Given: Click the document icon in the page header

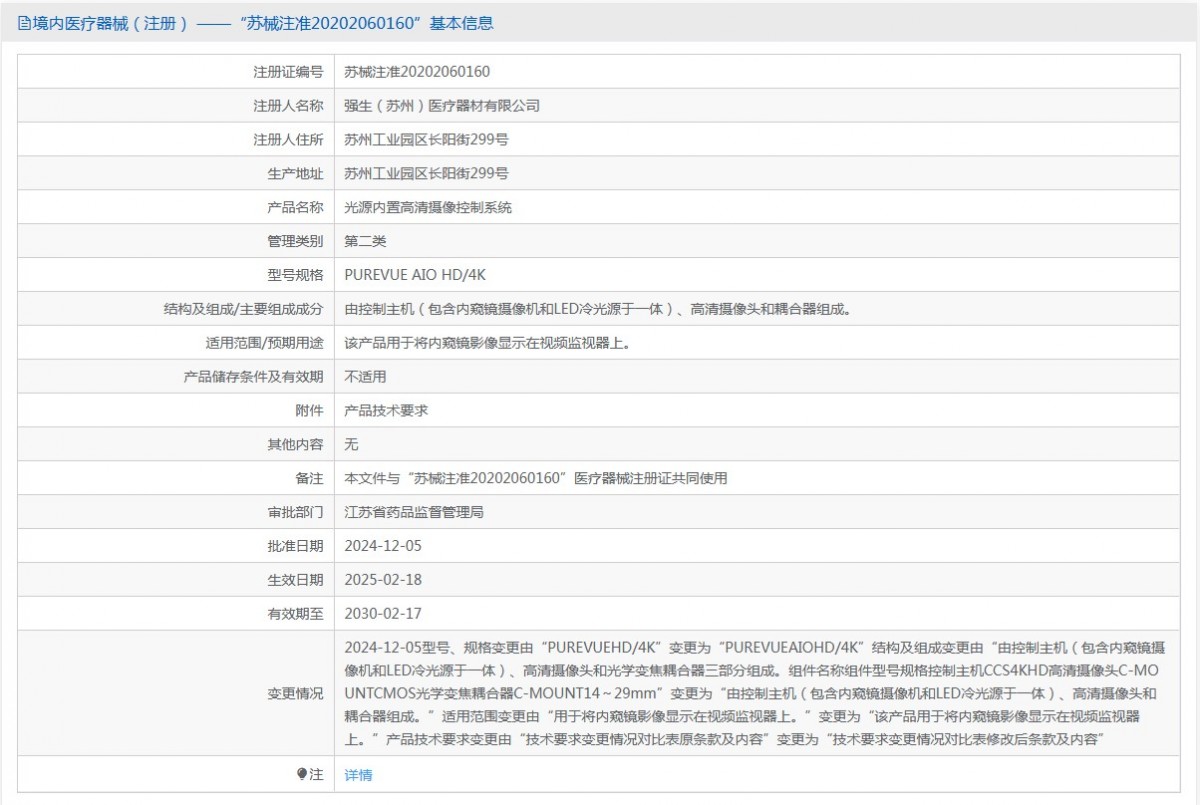Looking at the screenshot, I should [24, 23].
